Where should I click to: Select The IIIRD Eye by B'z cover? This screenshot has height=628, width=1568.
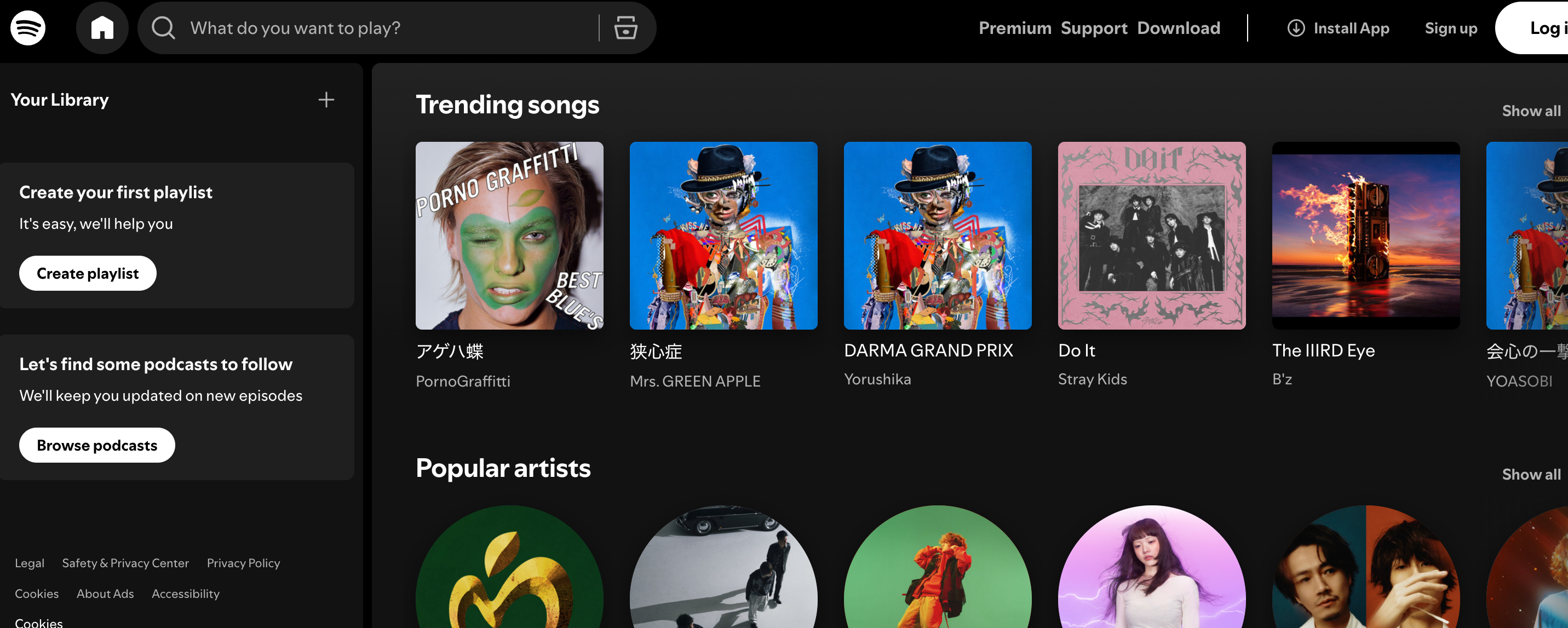click(1365, 235)
